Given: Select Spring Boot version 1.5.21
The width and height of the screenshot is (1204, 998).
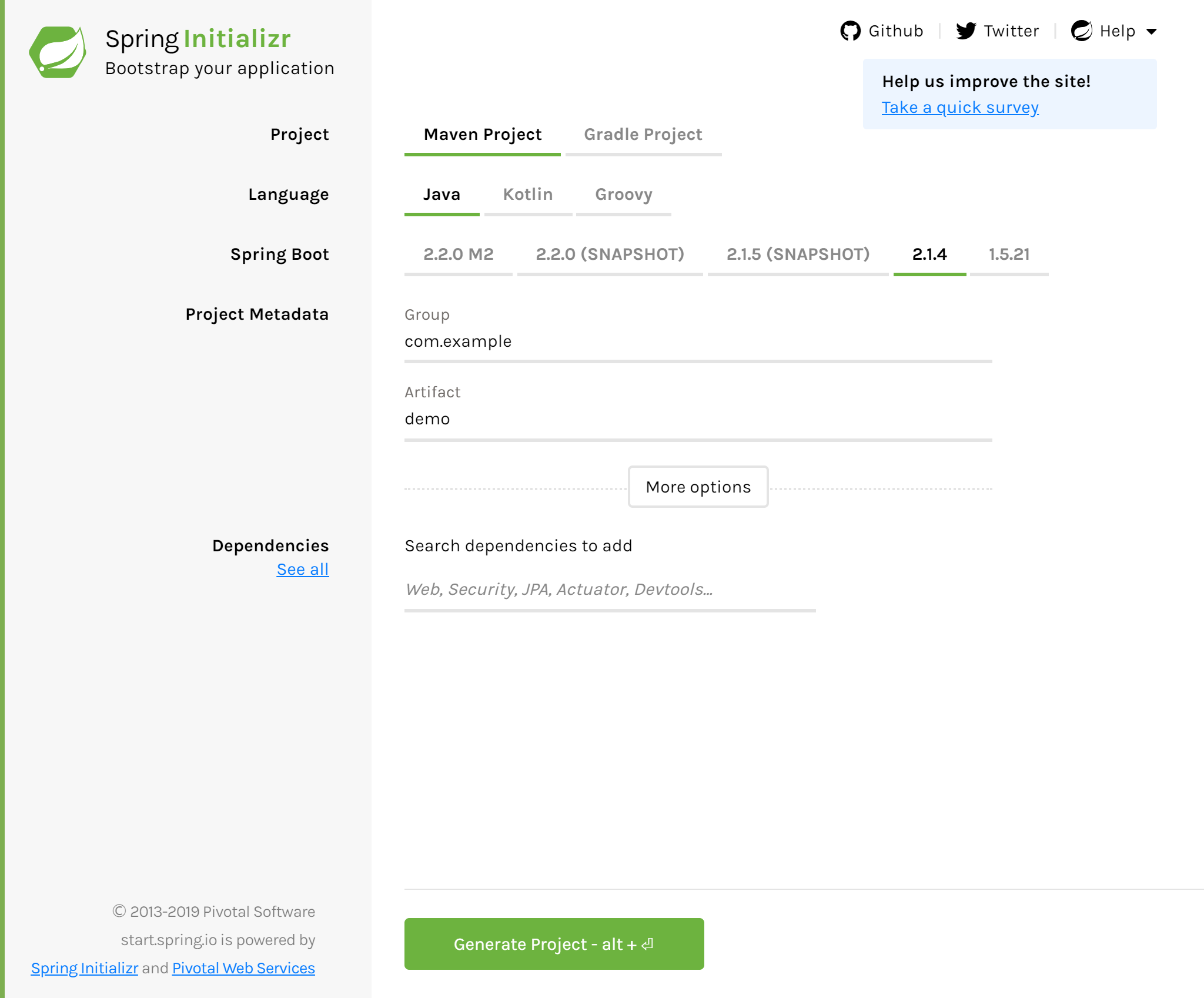Looking at the screenshot, I should tap(1009, 254).
